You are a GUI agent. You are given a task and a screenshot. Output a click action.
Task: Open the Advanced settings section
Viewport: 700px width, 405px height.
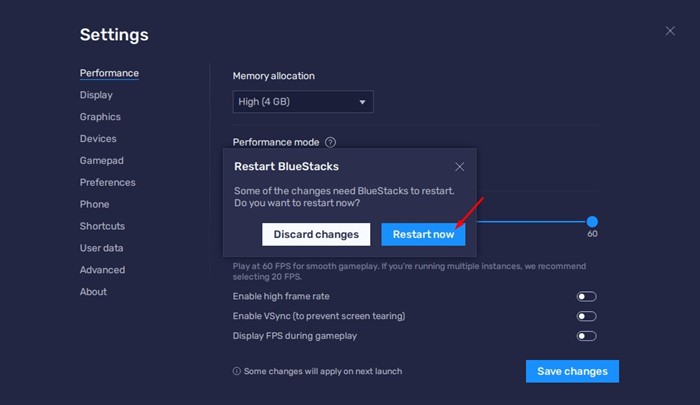[102, 270]
